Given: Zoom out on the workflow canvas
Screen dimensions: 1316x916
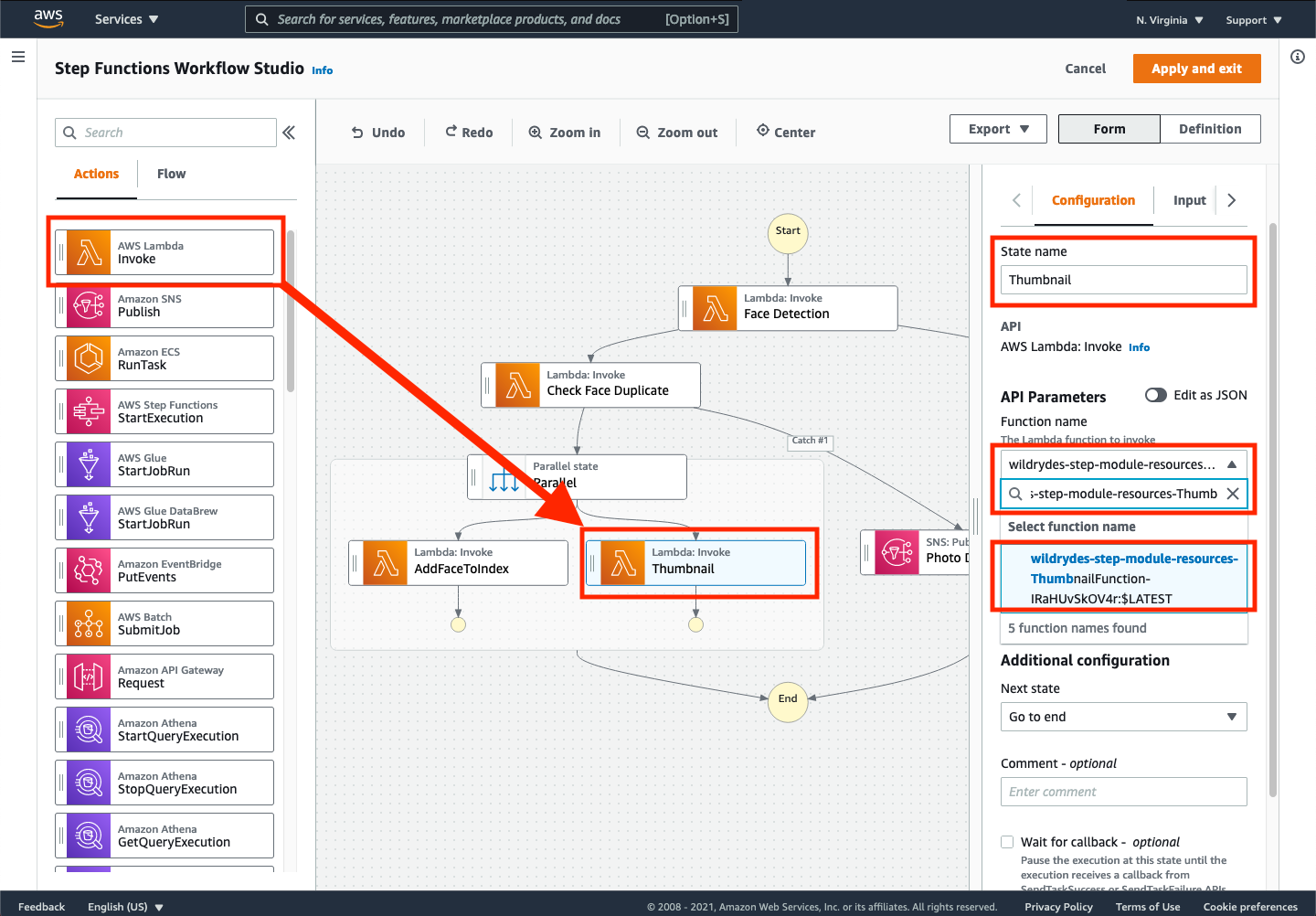Looking at the screenshot, I should (x=677, y=133).
